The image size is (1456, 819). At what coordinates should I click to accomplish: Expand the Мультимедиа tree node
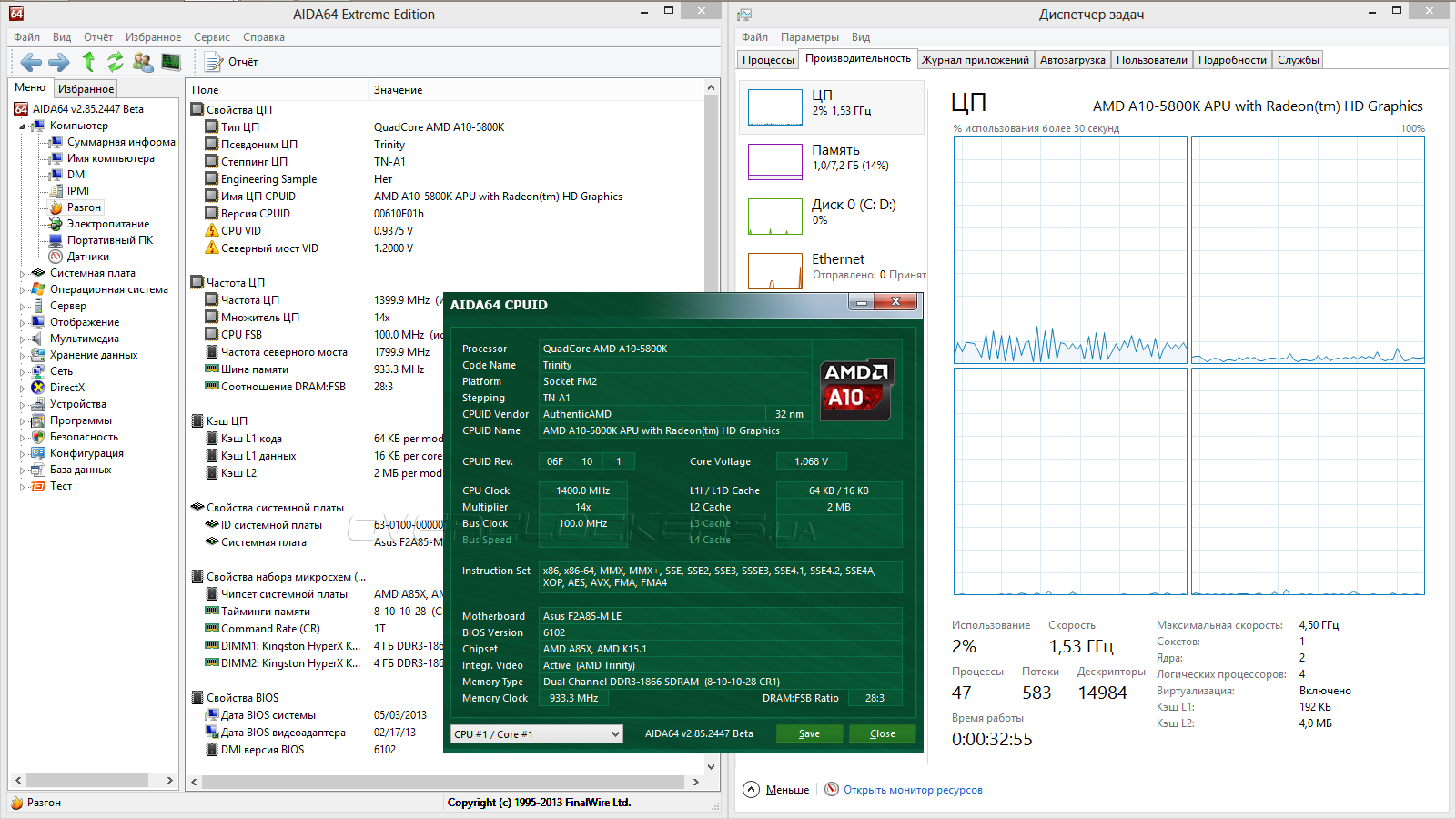pyautogui.click(x=22, y=339)
